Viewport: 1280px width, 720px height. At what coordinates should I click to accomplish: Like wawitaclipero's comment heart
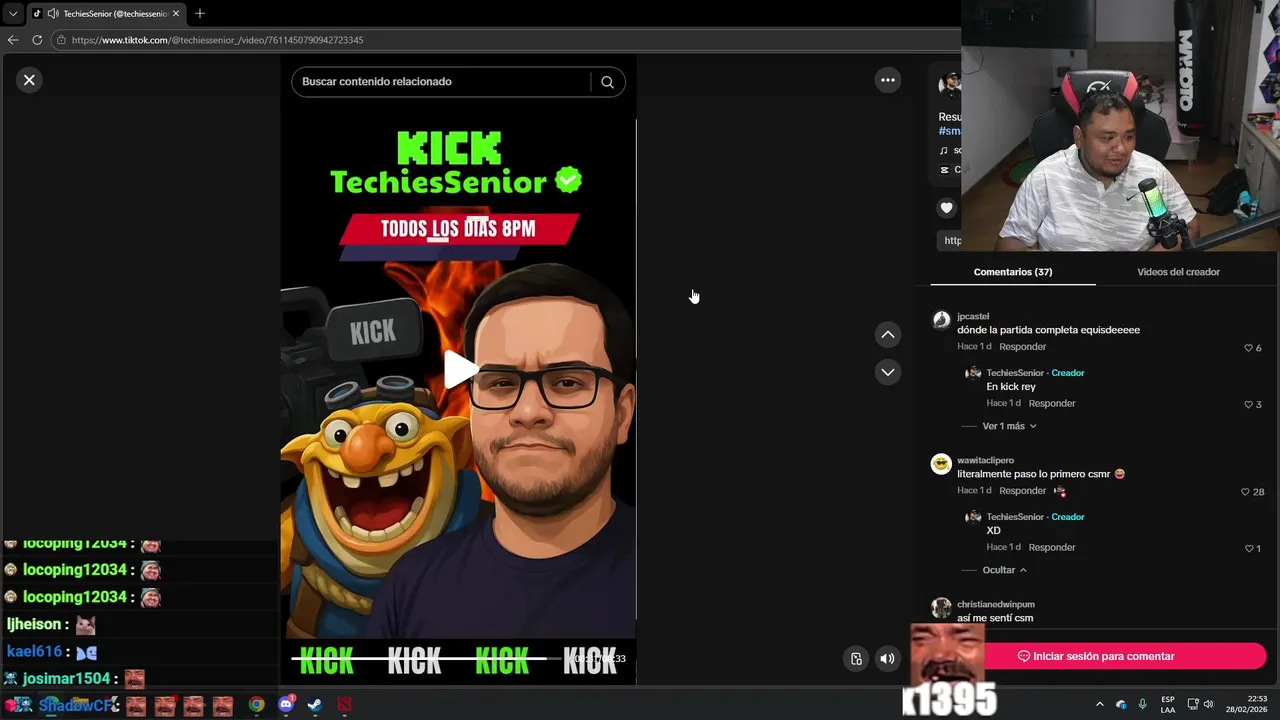(1245, 492)
